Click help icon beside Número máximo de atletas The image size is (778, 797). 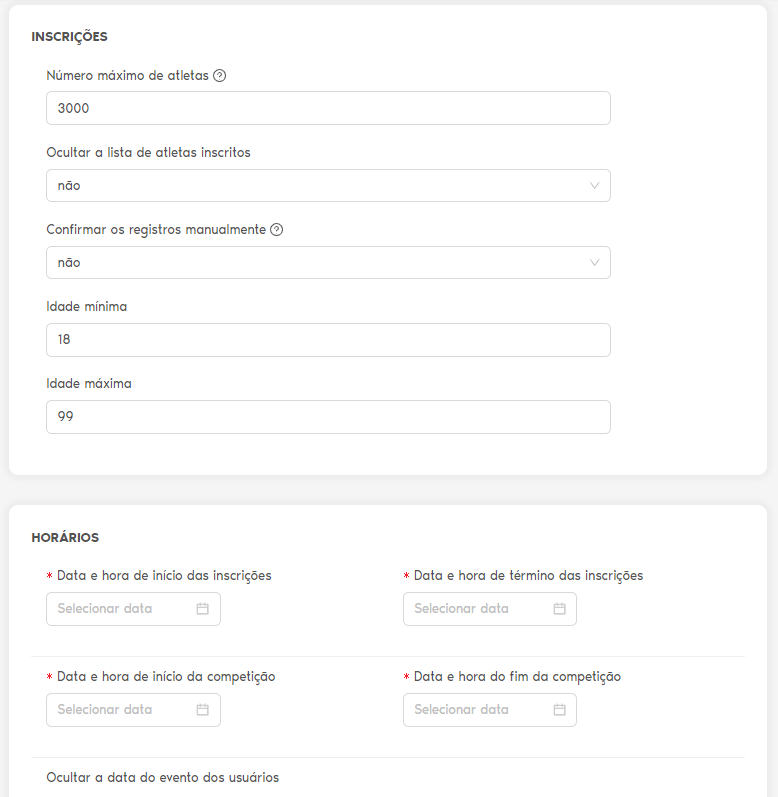click(220, 76)
